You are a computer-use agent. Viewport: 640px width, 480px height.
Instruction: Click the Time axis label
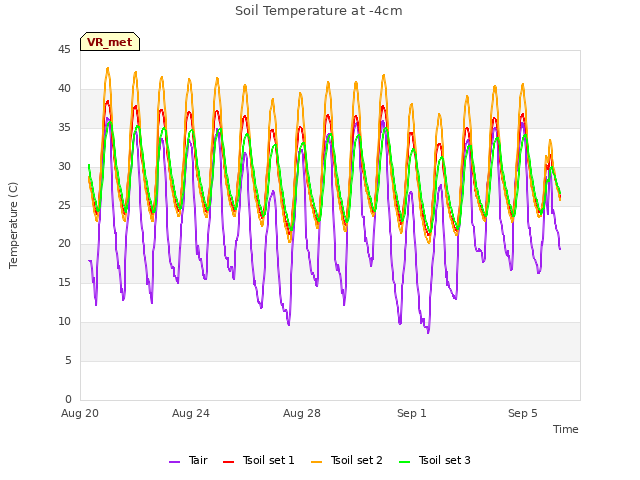[566, 429]
